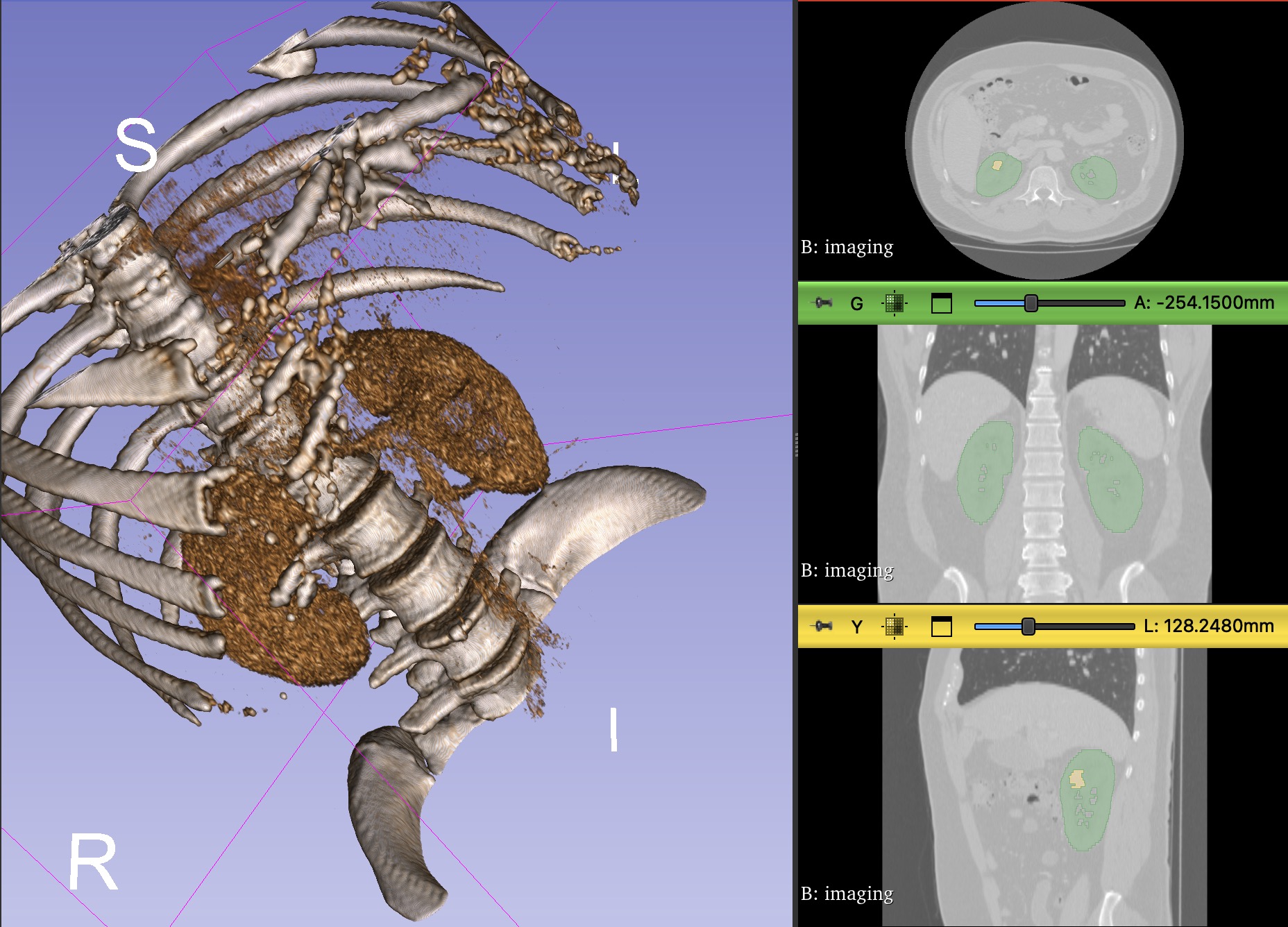1288x927 pixels.
Task: Click the B: imaging label in axial view
Action: (x=847, y=247)
